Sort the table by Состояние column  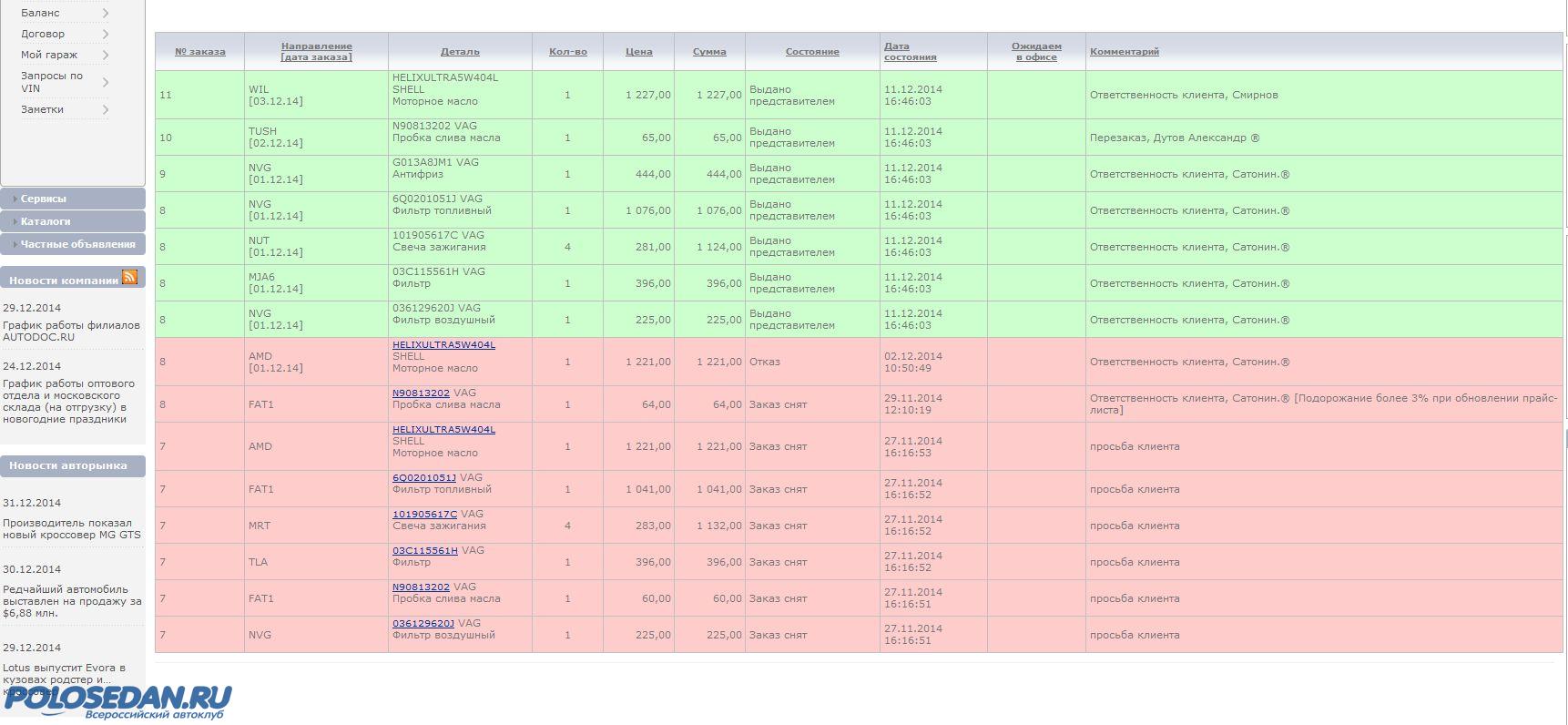(811, 52)
